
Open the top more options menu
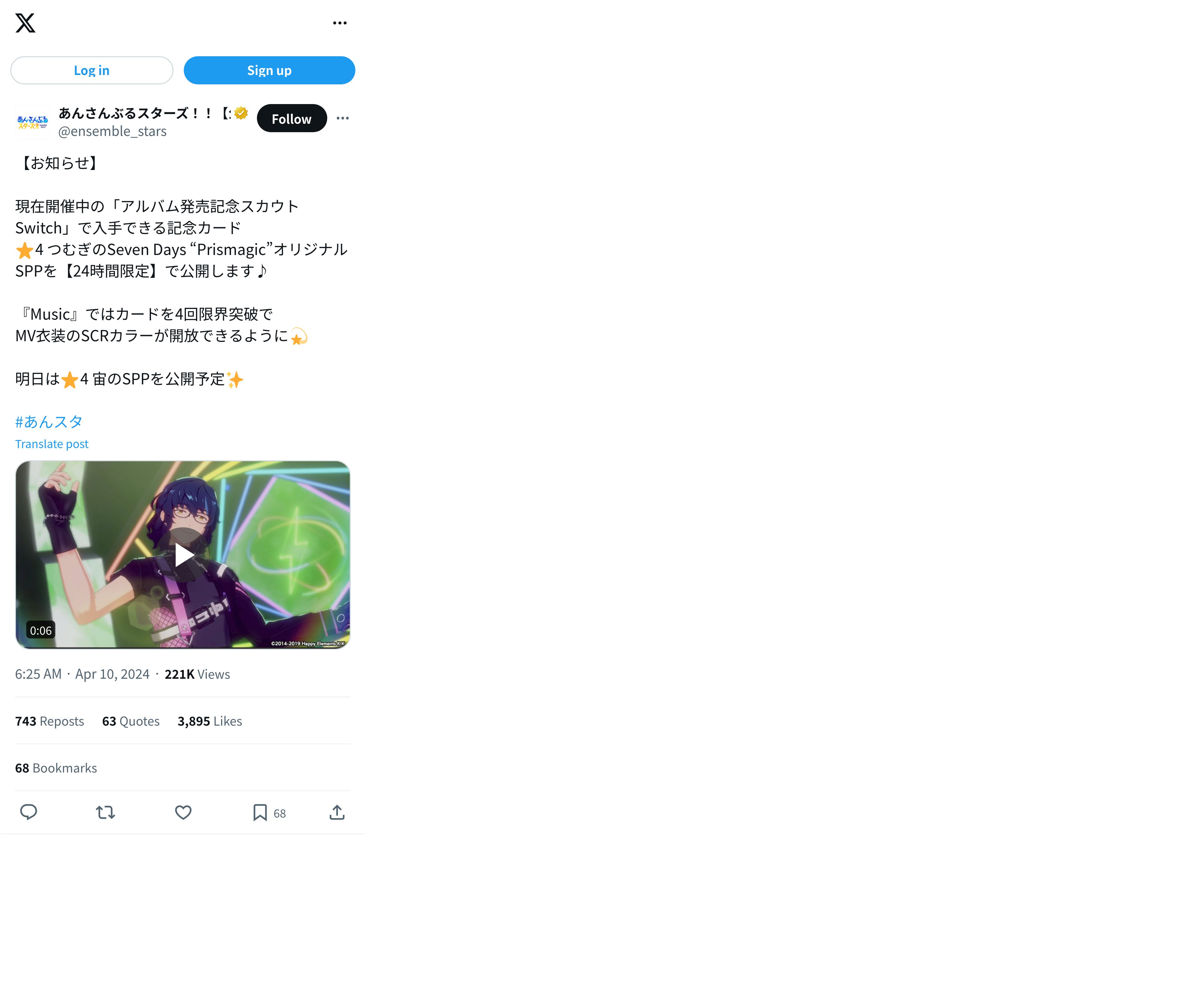[340, 23]
